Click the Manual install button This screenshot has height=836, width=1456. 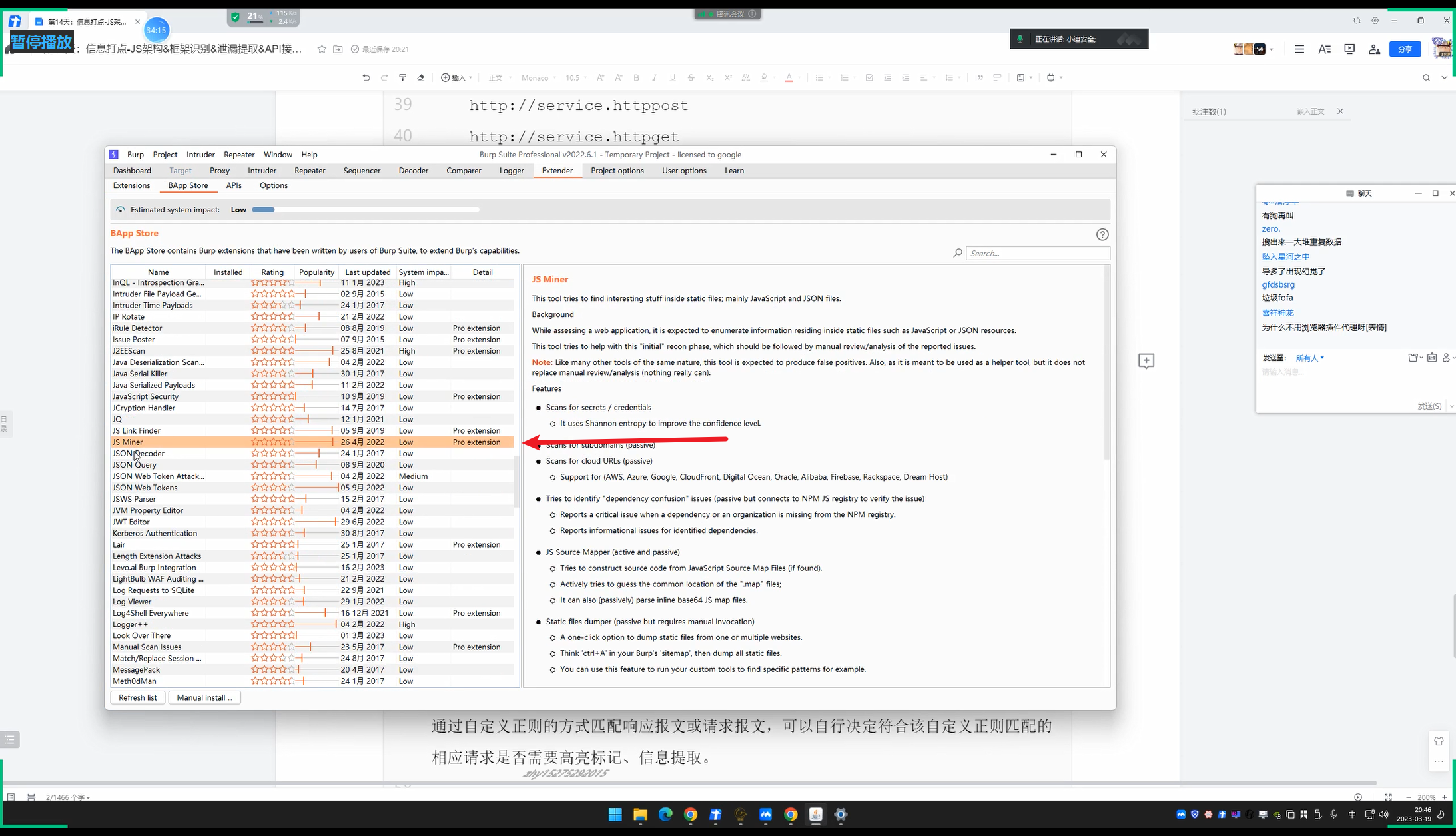pyautogui.click(x=204, y=697)
